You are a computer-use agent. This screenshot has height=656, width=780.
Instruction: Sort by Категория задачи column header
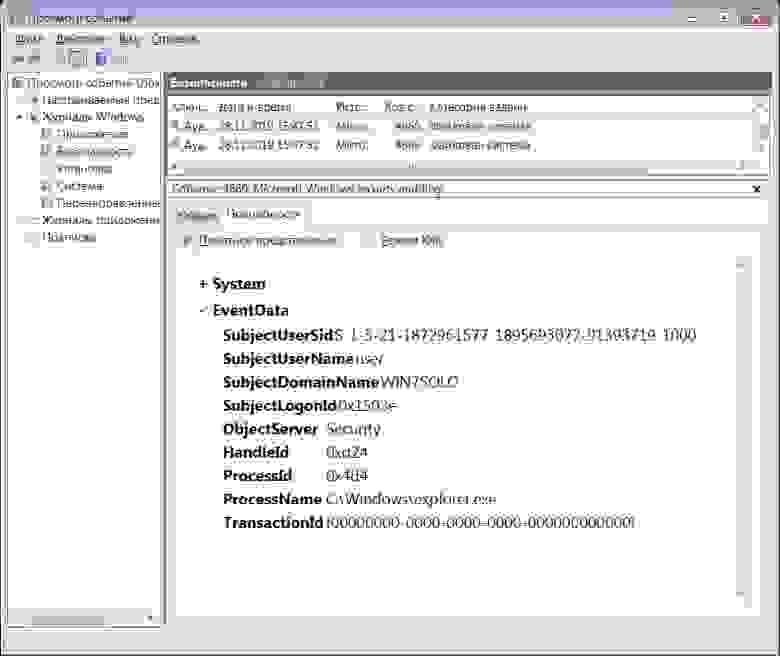point(479,107)
